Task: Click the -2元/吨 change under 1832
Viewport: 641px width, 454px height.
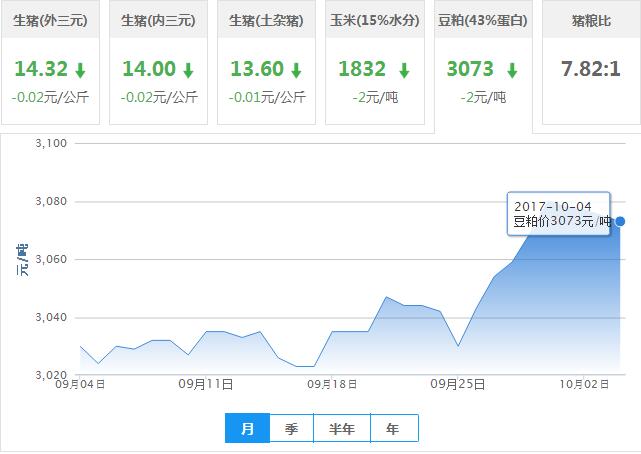Action: (x=375, y=97)
